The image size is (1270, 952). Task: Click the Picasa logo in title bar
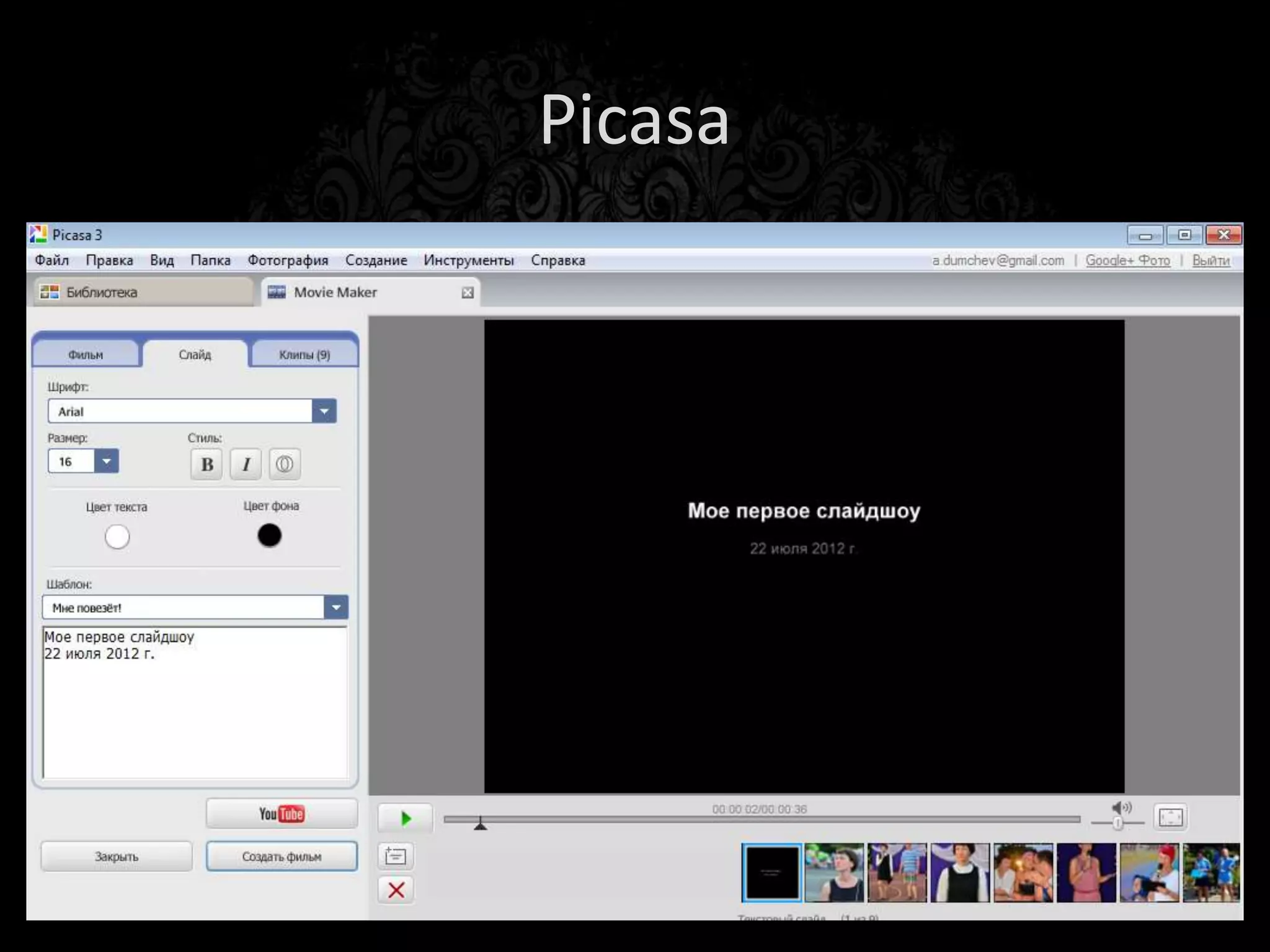[38, 234]
